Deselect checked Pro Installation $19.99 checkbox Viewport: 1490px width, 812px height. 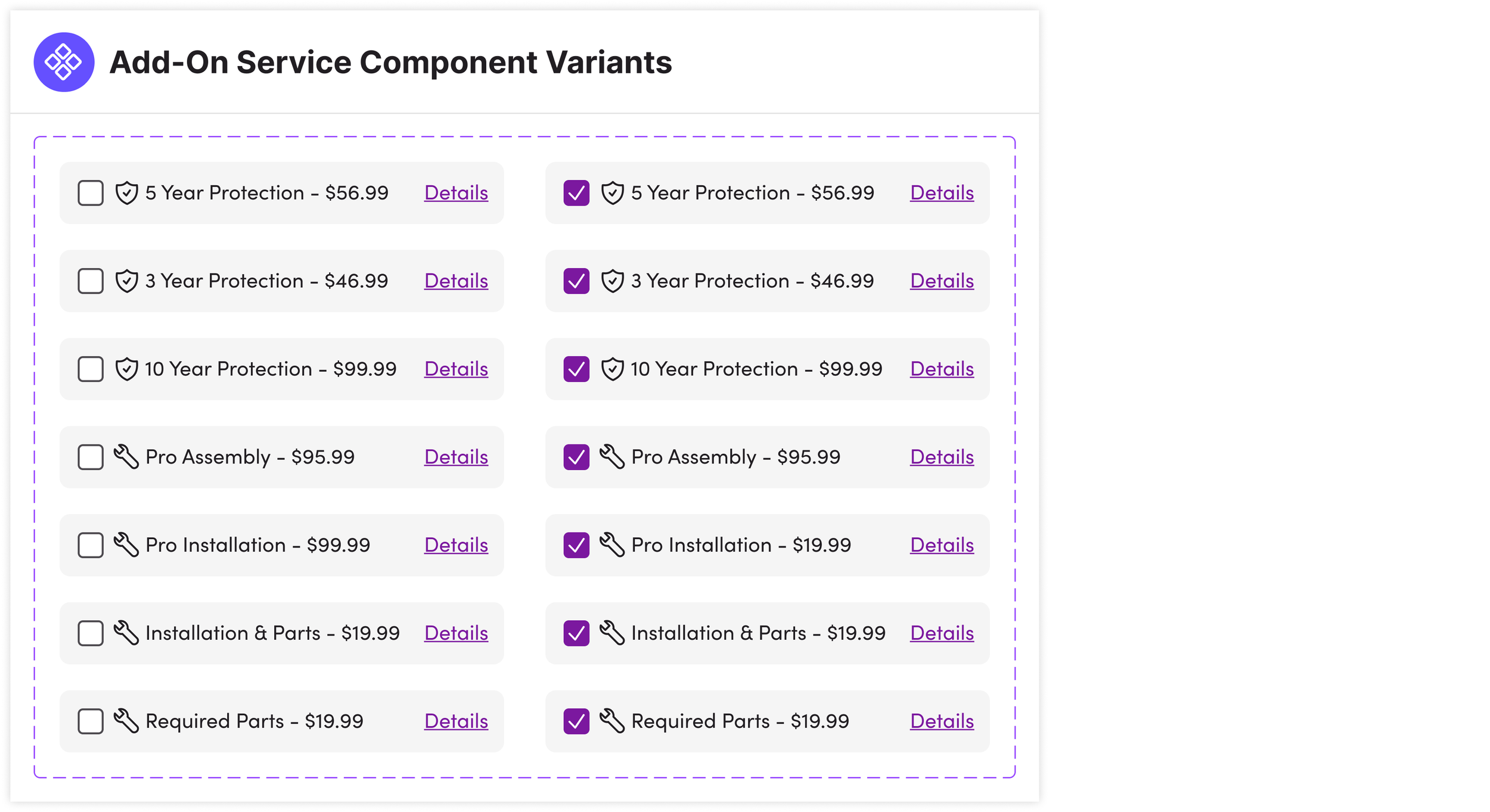[576, 545]
